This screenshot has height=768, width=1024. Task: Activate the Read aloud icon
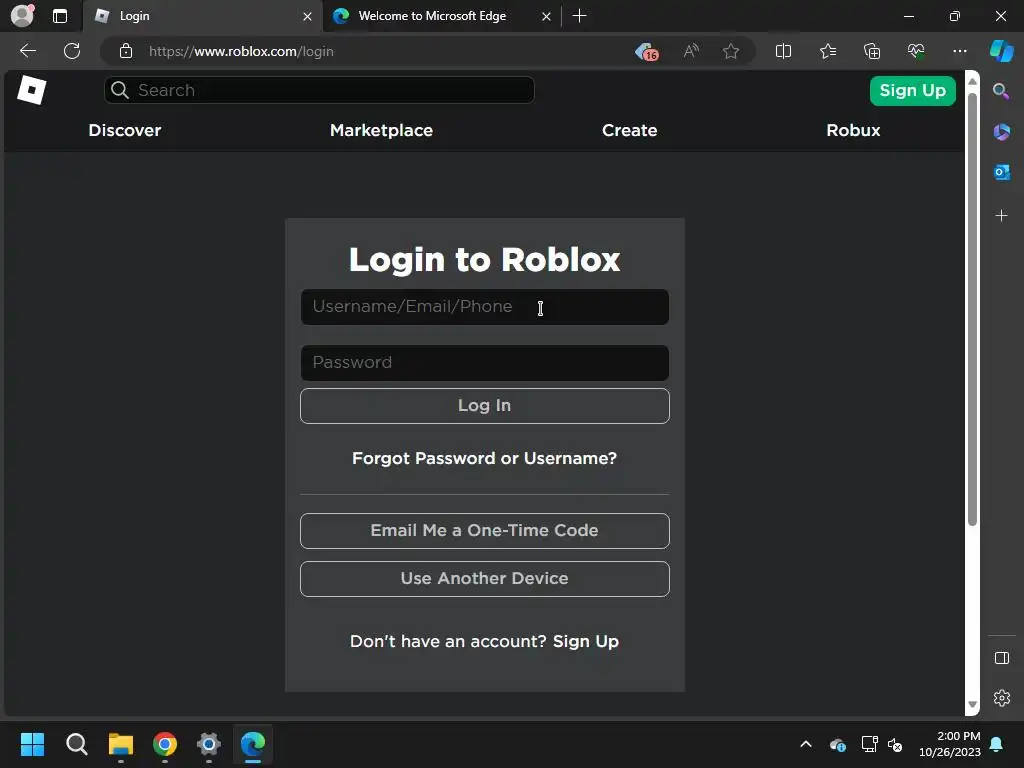point(691,51)
